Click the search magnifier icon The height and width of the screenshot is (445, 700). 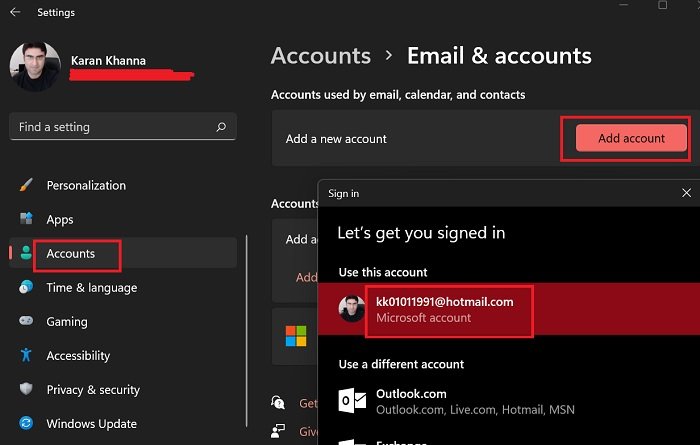(x=221, y=127)
